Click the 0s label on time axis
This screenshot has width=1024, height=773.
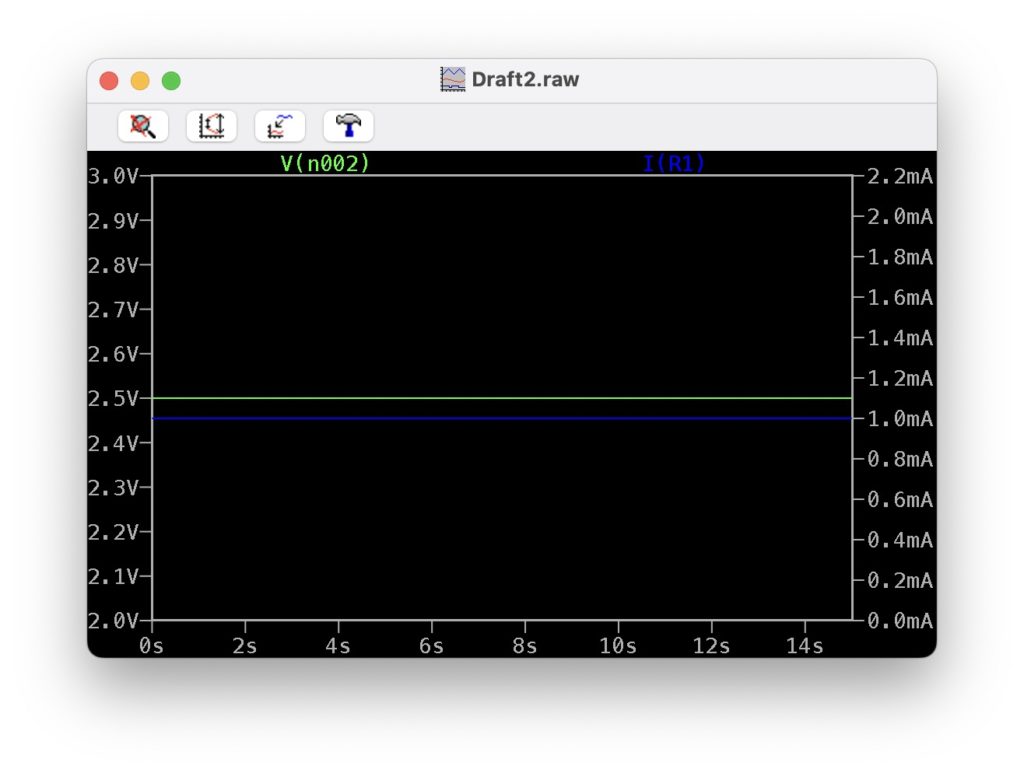pyautogui.click(x=152, y=646)
